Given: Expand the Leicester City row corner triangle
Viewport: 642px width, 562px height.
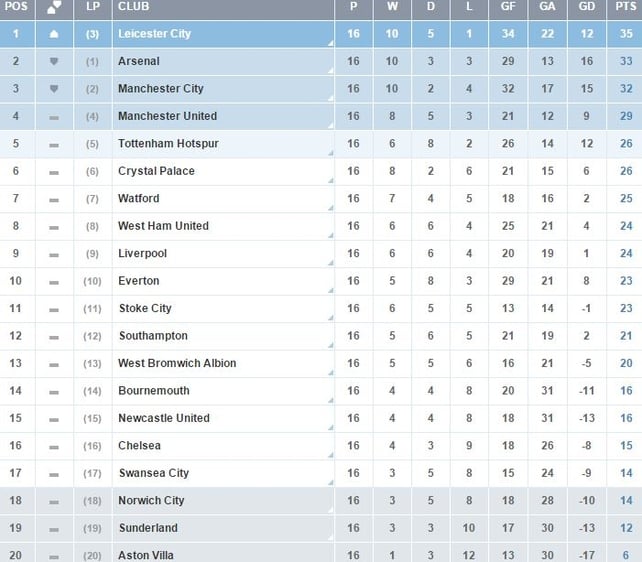Looking at the screenshot, I should pos(329,43).
